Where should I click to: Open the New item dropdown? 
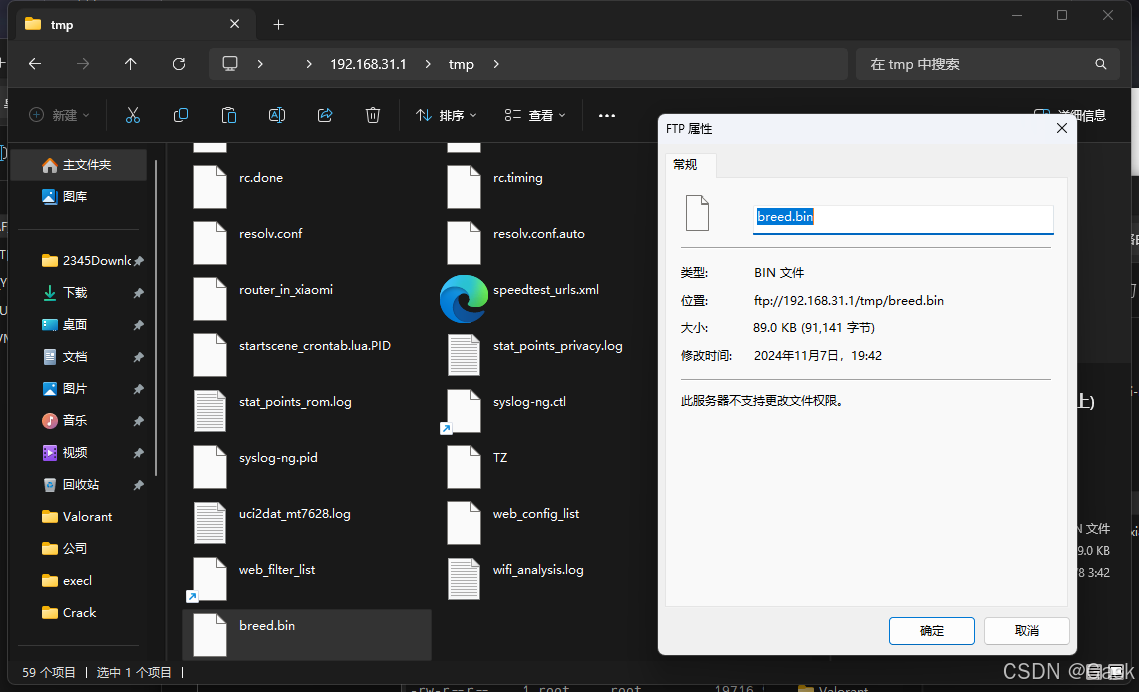tap(60, 115)
